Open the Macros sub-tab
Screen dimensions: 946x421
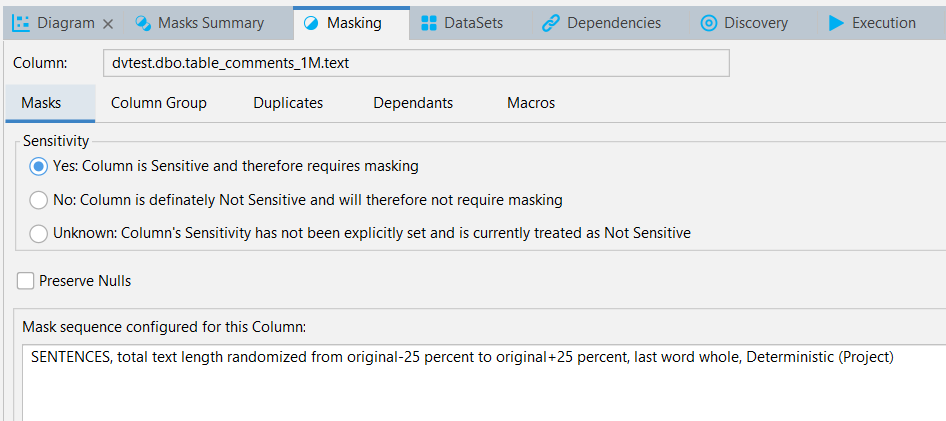(x=531, y=103)
